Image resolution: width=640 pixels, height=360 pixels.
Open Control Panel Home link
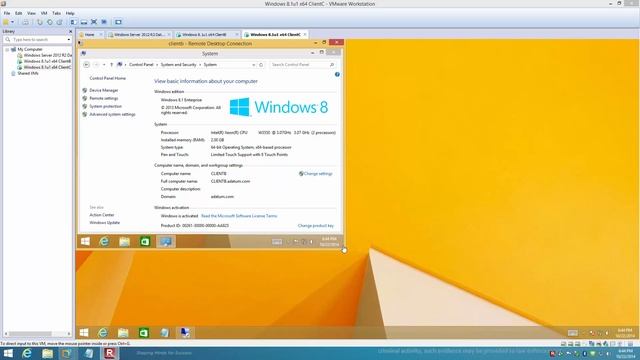coord(107,78)
